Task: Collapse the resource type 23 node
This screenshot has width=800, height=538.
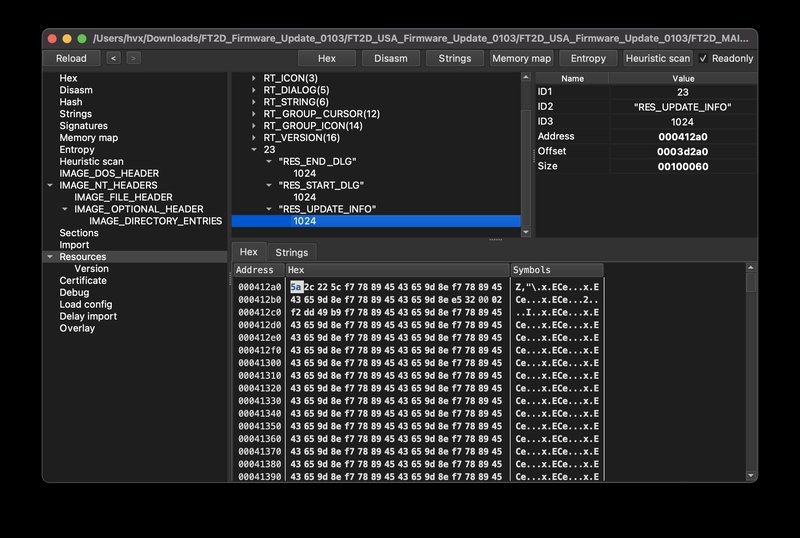Action: tap(254, 150)
